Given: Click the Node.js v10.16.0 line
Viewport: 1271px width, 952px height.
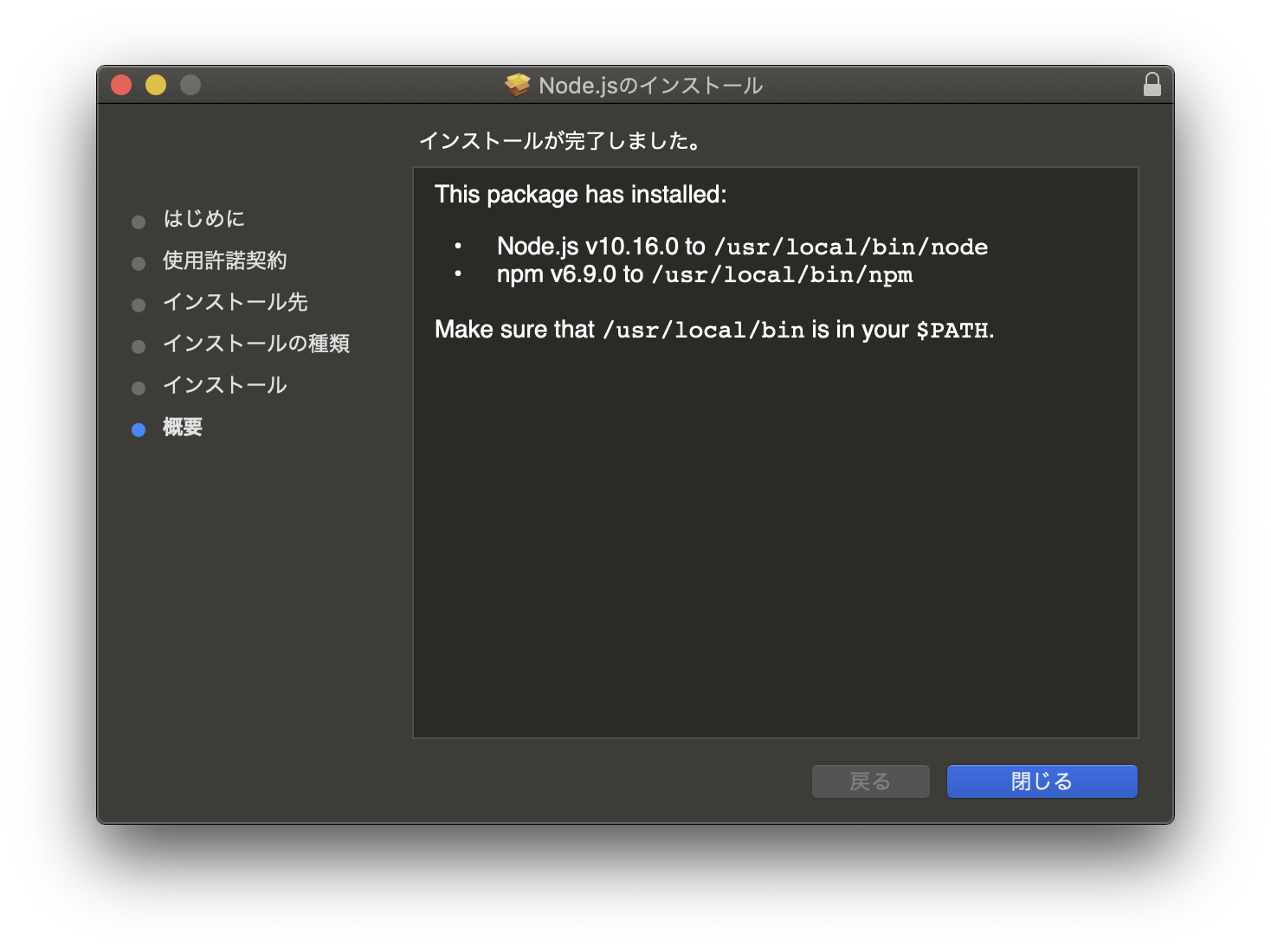Looking at the screenshot, I should (742, 247).
